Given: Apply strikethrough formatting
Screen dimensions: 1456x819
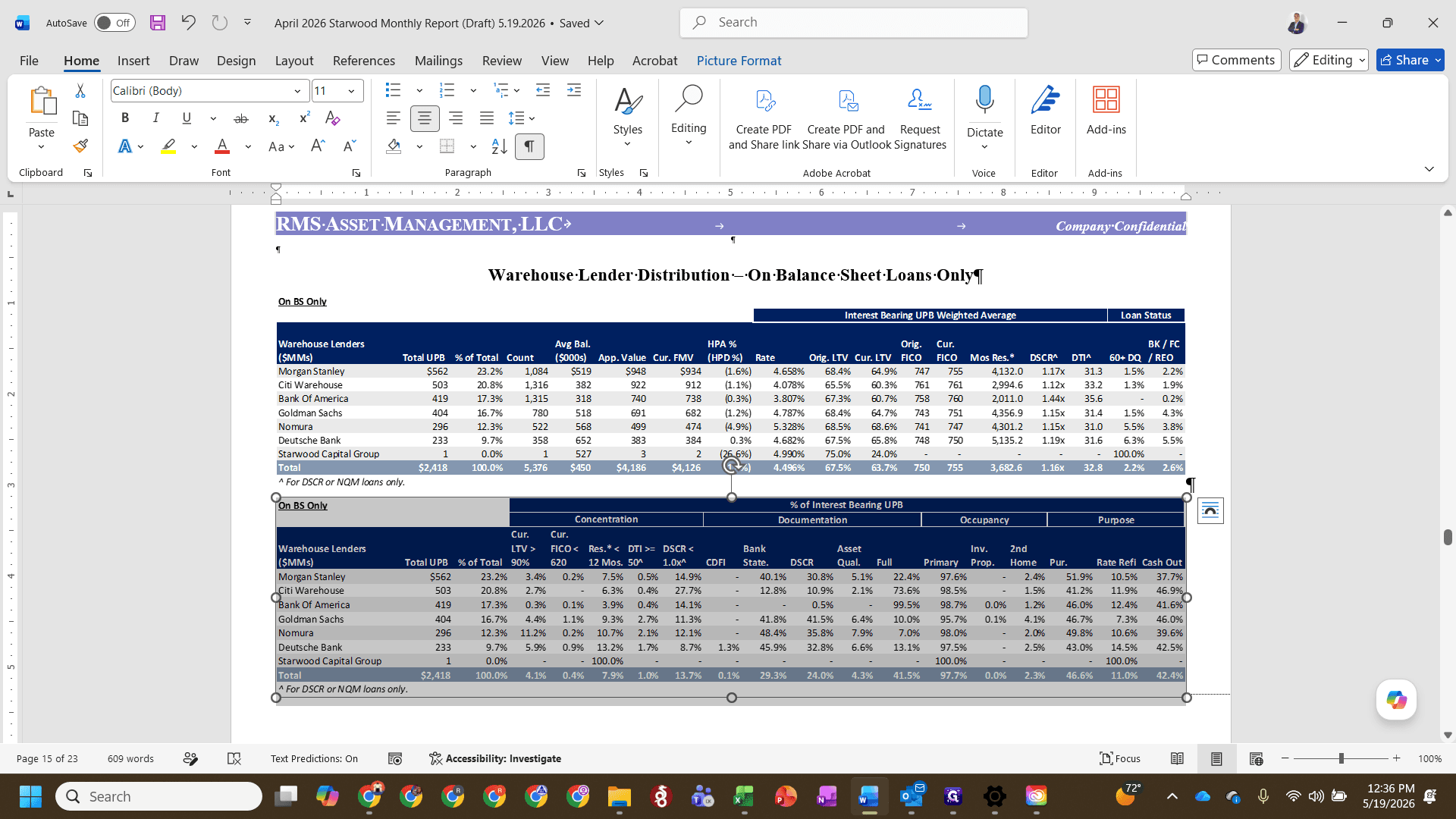Looking at the screenshot, I should [x=241, y=118].
